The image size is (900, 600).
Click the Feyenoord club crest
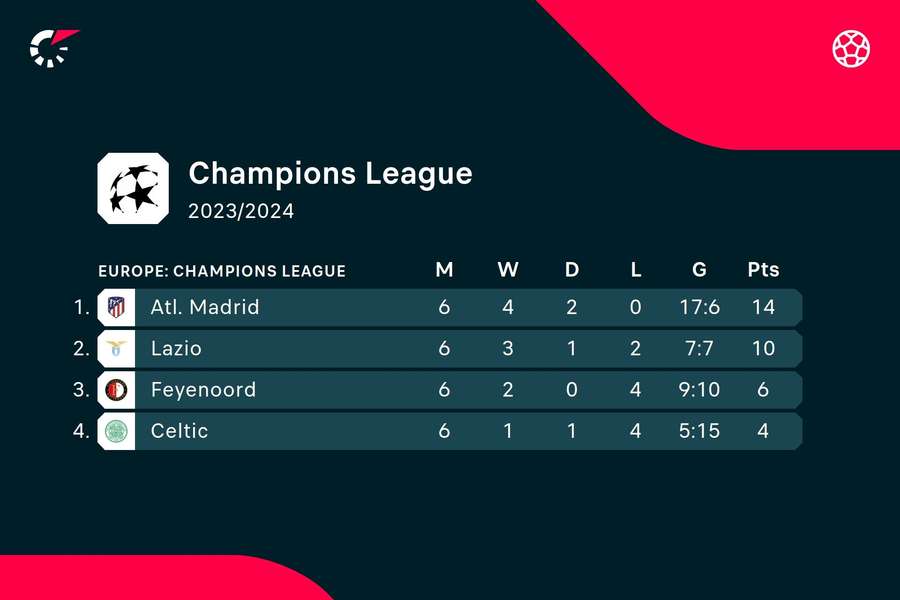pos(117,390)
